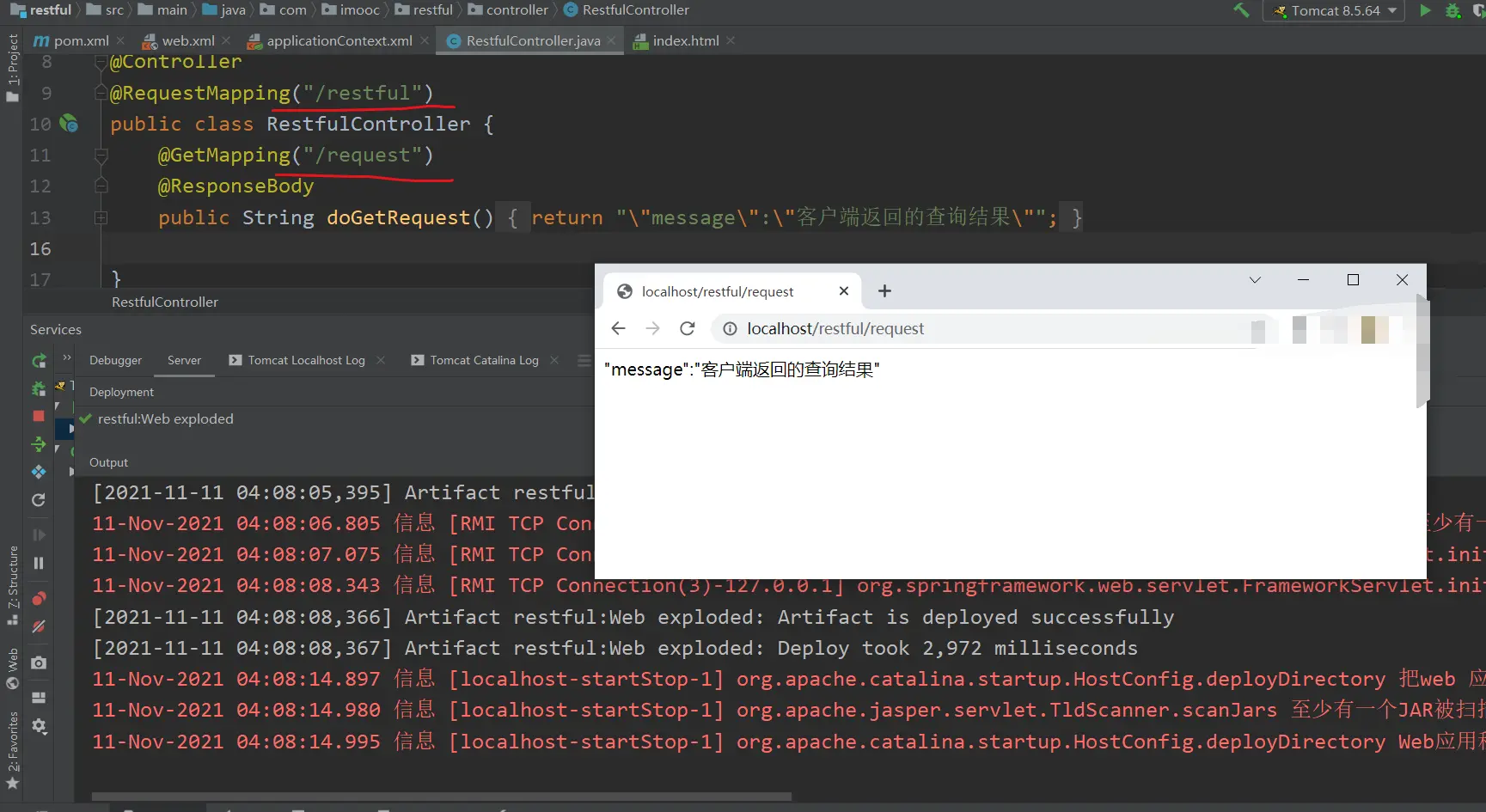This screenshot has width=1486, height=812.
Task: Open View Breakpoints red circles icon
Action: point(39,598)
